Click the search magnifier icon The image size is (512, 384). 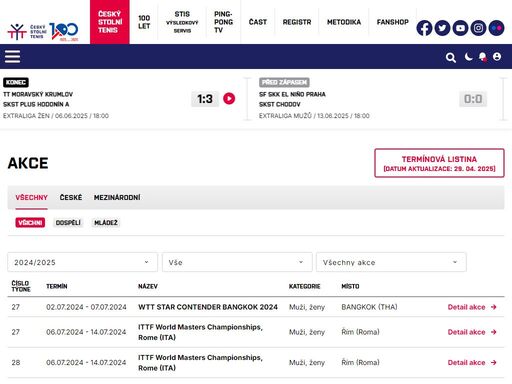point(451,58)
